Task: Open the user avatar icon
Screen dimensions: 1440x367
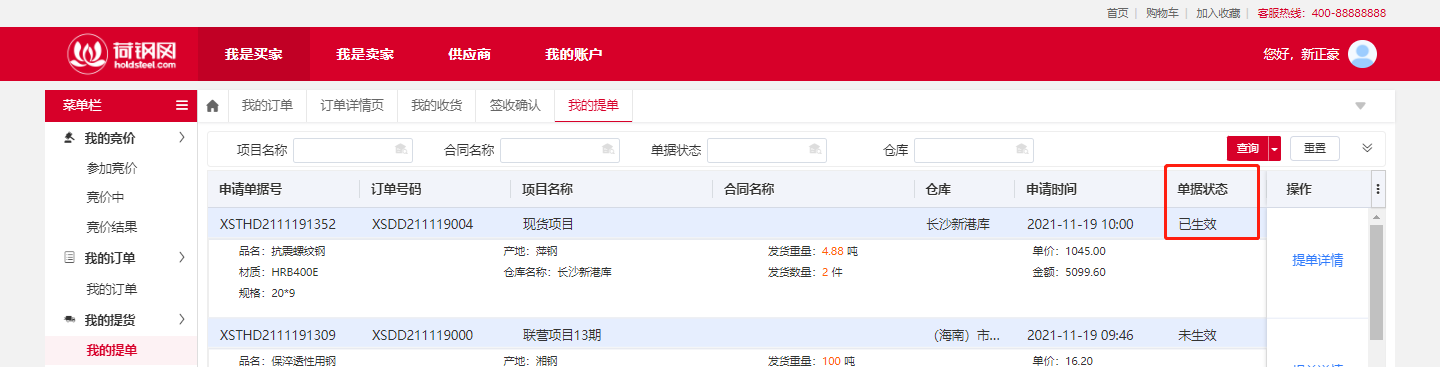Action: coord(1363,54)
